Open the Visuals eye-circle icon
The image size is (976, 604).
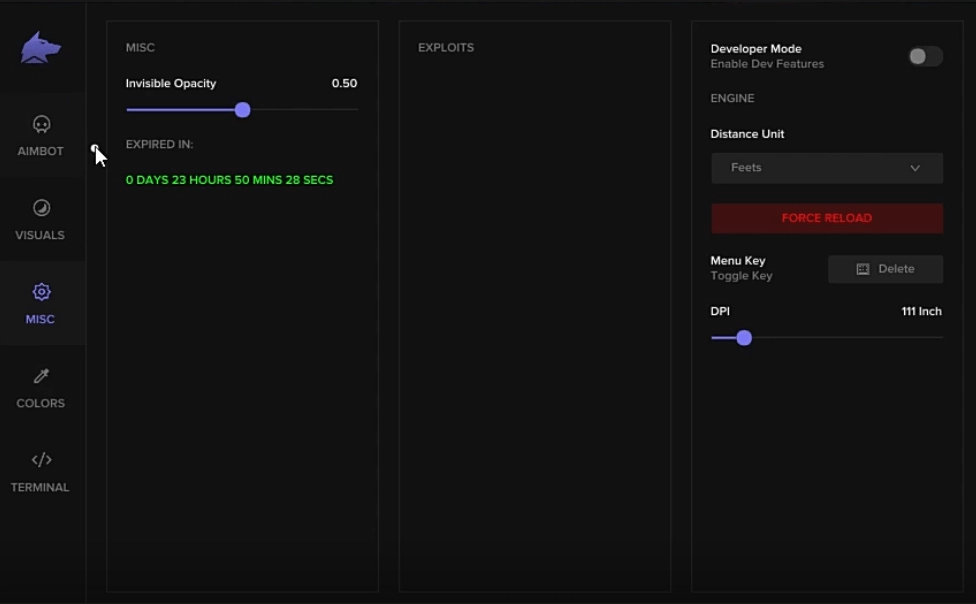pos(42,208)
